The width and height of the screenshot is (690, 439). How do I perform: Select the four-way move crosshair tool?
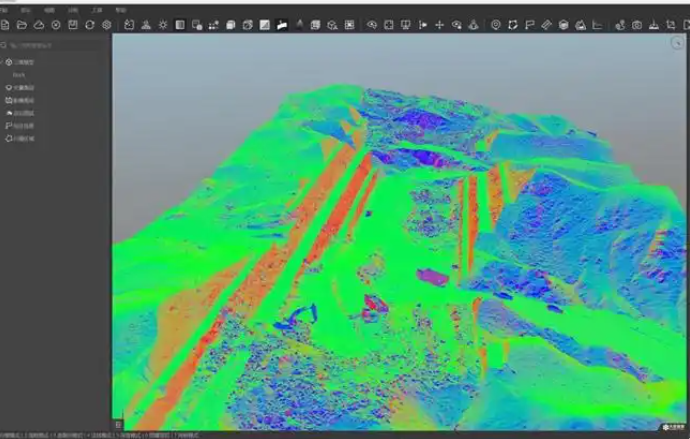point(439,25)
